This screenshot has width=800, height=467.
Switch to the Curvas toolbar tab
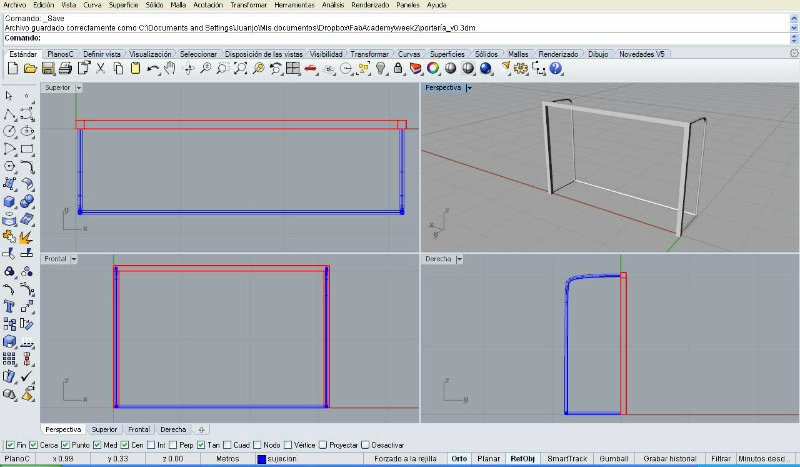[x=409, y=54]
